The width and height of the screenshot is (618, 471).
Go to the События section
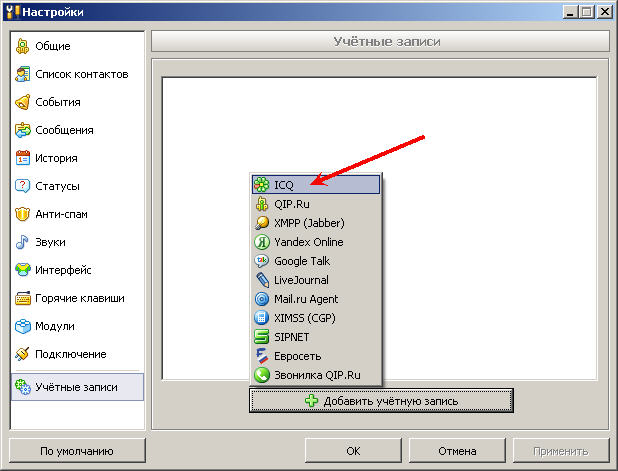click(78, 102)
